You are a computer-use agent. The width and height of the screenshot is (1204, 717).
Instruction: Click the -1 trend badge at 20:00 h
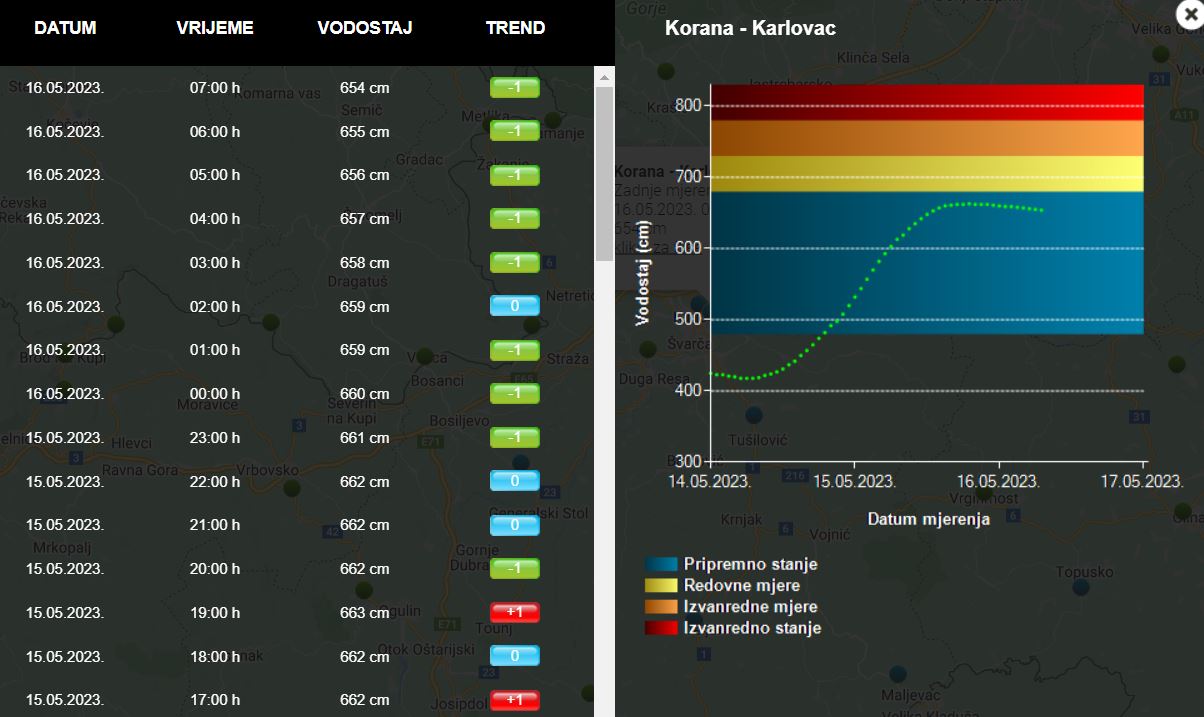tap(514, 568)
